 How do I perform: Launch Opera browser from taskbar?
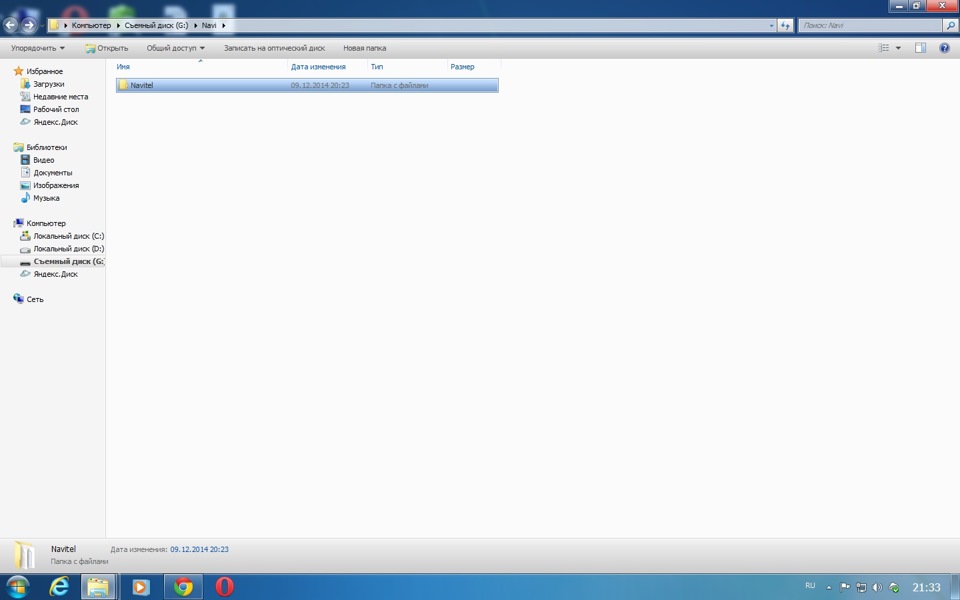point(224,587)
